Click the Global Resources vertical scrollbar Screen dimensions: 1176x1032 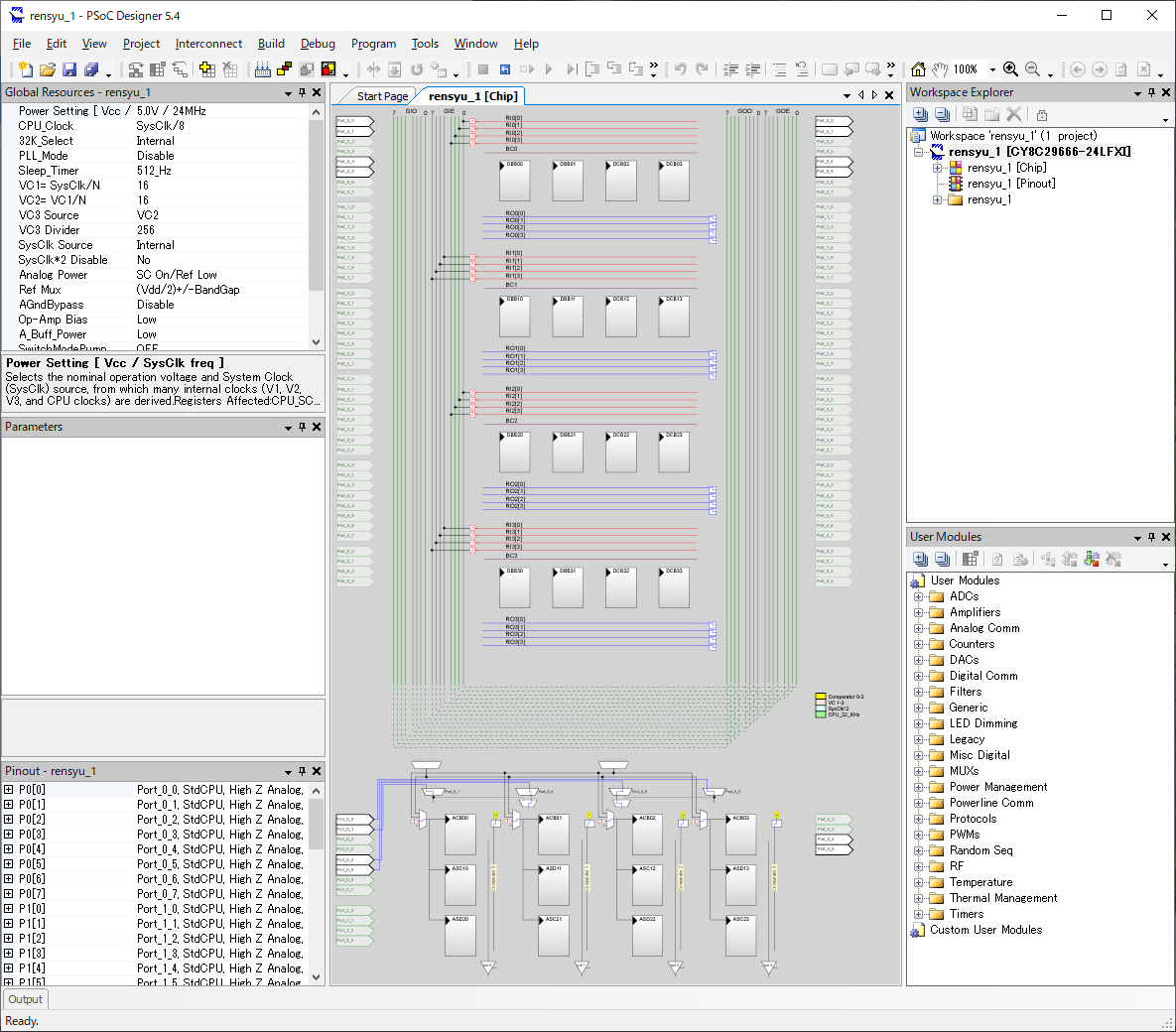(316, 226)
